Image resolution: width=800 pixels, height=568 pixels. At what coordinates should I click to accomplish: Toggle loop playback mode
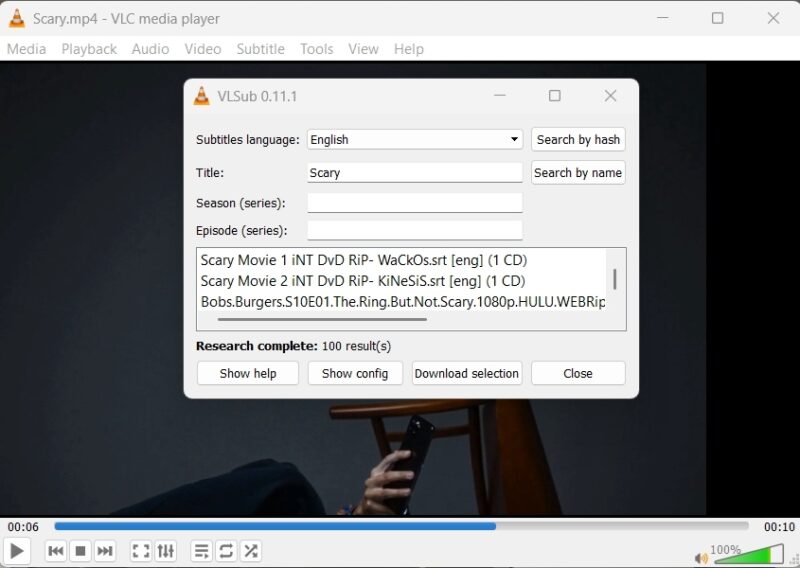226,551
